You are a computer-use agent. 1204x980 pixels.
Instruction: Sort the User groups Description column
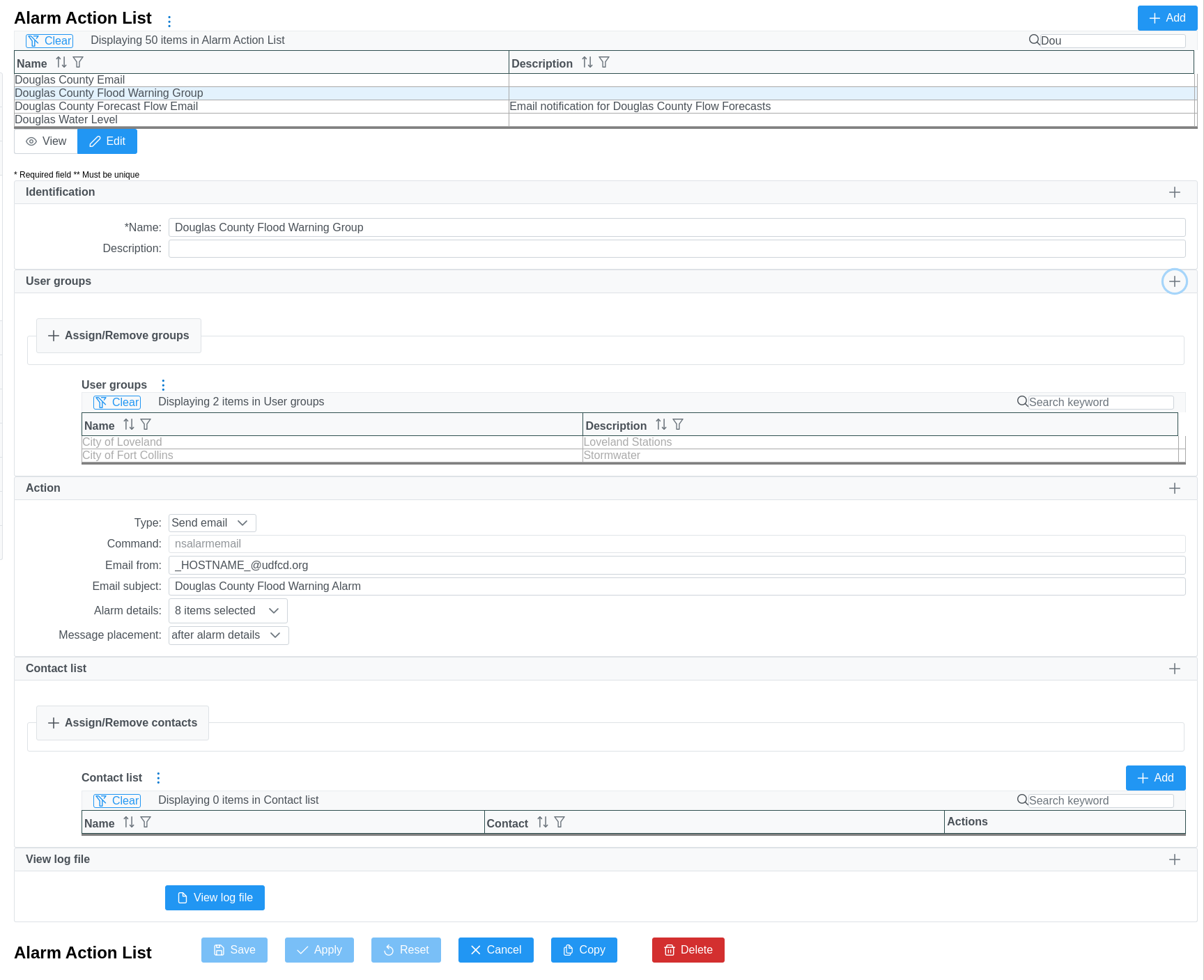(x=661, y=425)
